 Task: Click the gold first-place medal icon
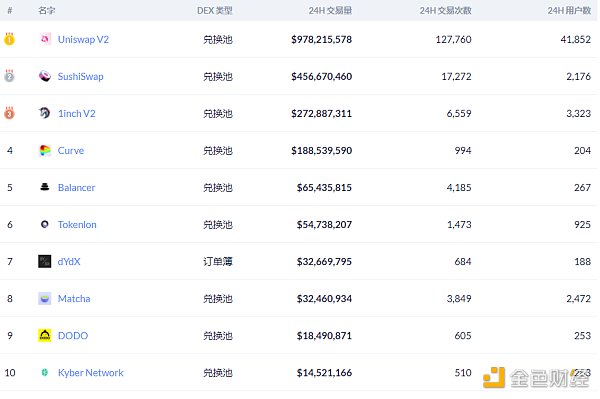tap(10, 39)
